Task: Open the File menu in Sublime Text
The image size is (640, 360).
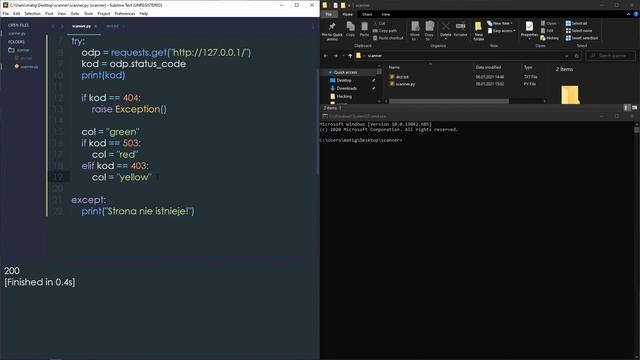Action: coord(6,13)
